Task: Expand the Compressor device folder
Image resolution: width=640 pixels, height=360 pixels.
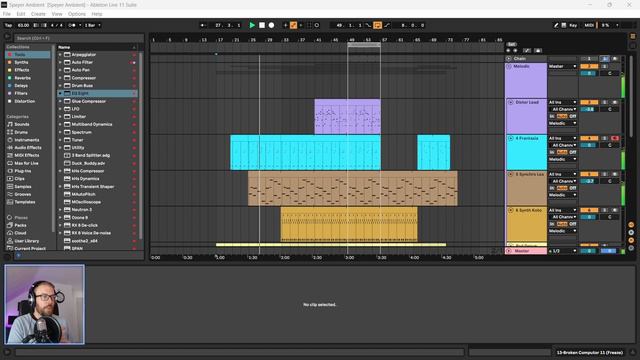Action: coord(60,78)
